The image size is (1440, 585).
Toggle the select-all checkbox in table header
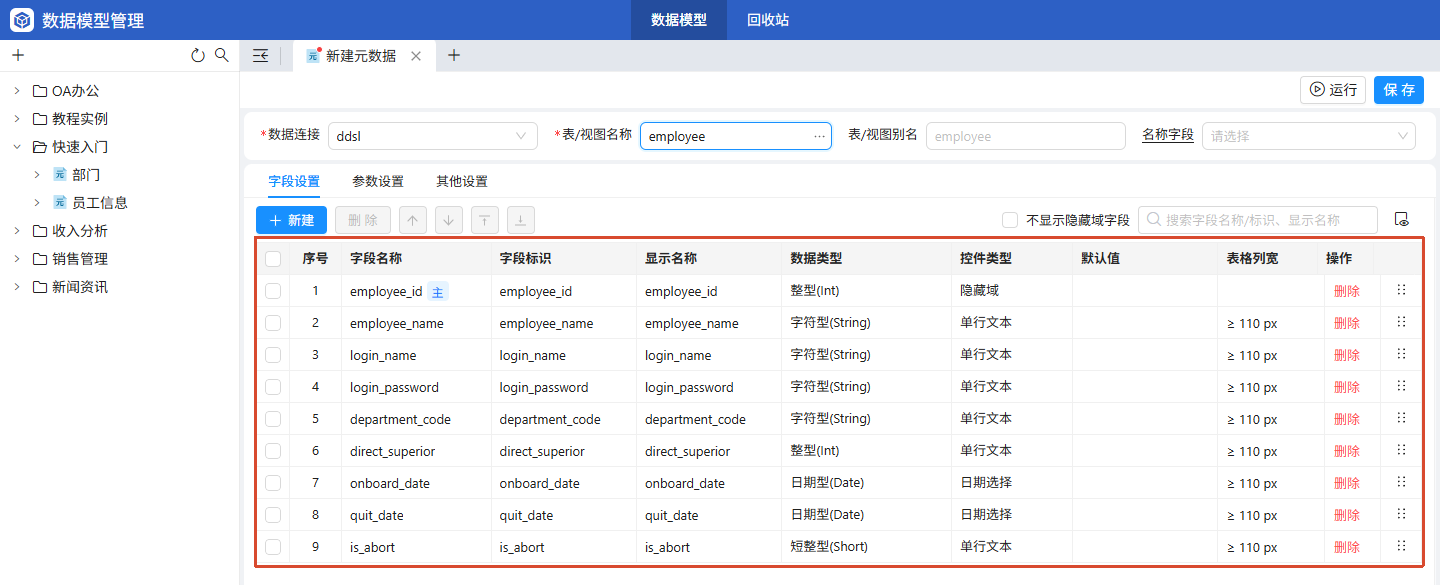[x=273, y=259]
